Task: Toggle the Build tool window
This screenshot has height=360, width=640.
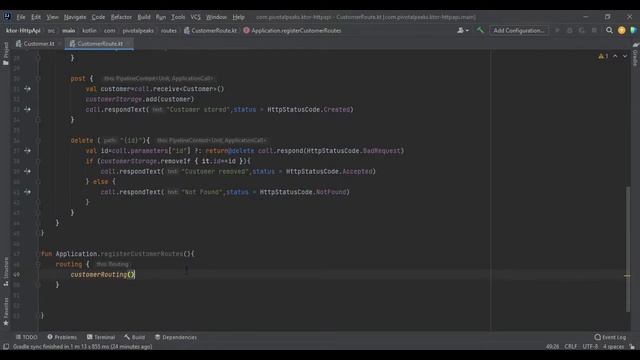Action: pos(135,337)
